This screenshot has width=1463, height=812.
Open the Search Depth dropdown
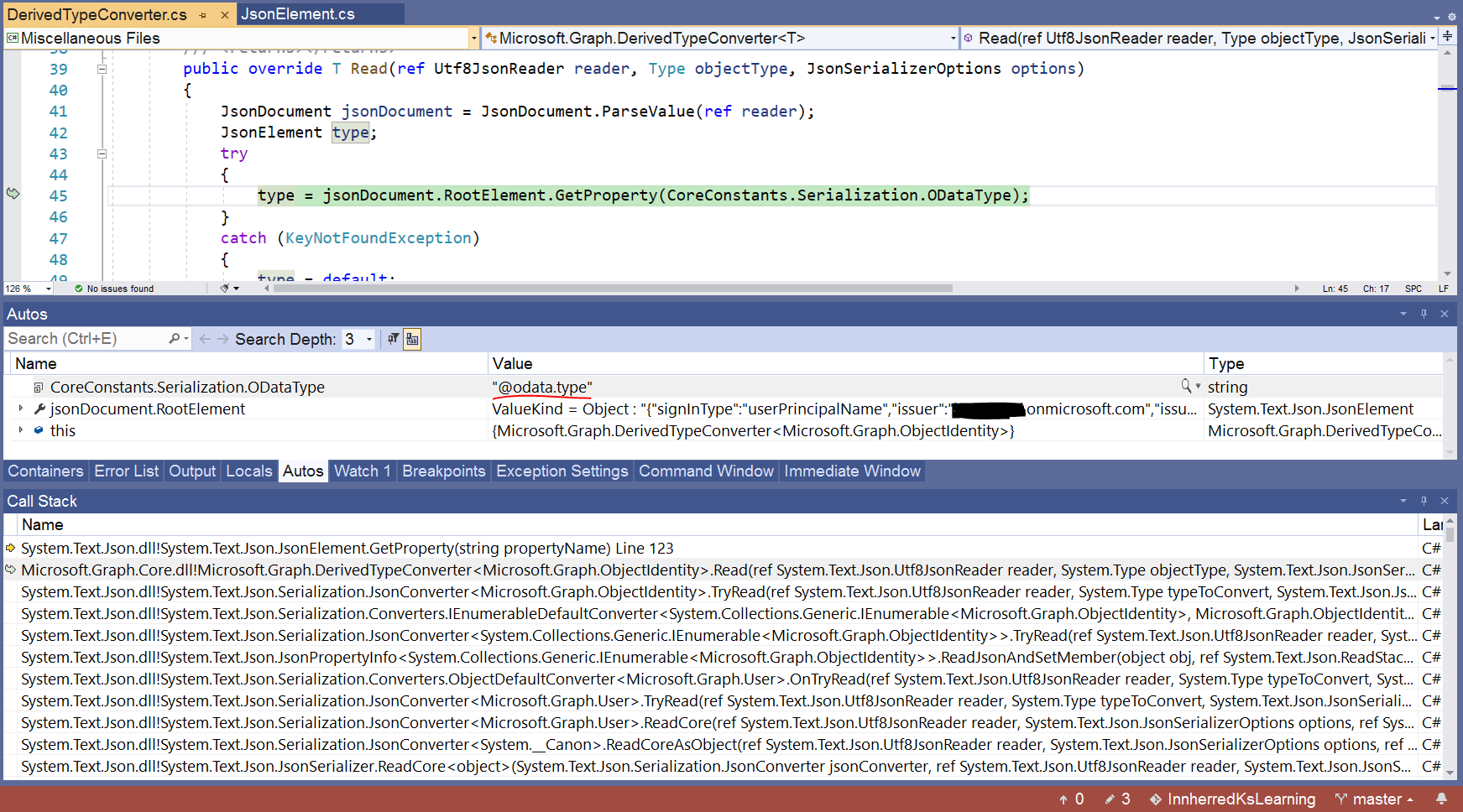[368, 339]
